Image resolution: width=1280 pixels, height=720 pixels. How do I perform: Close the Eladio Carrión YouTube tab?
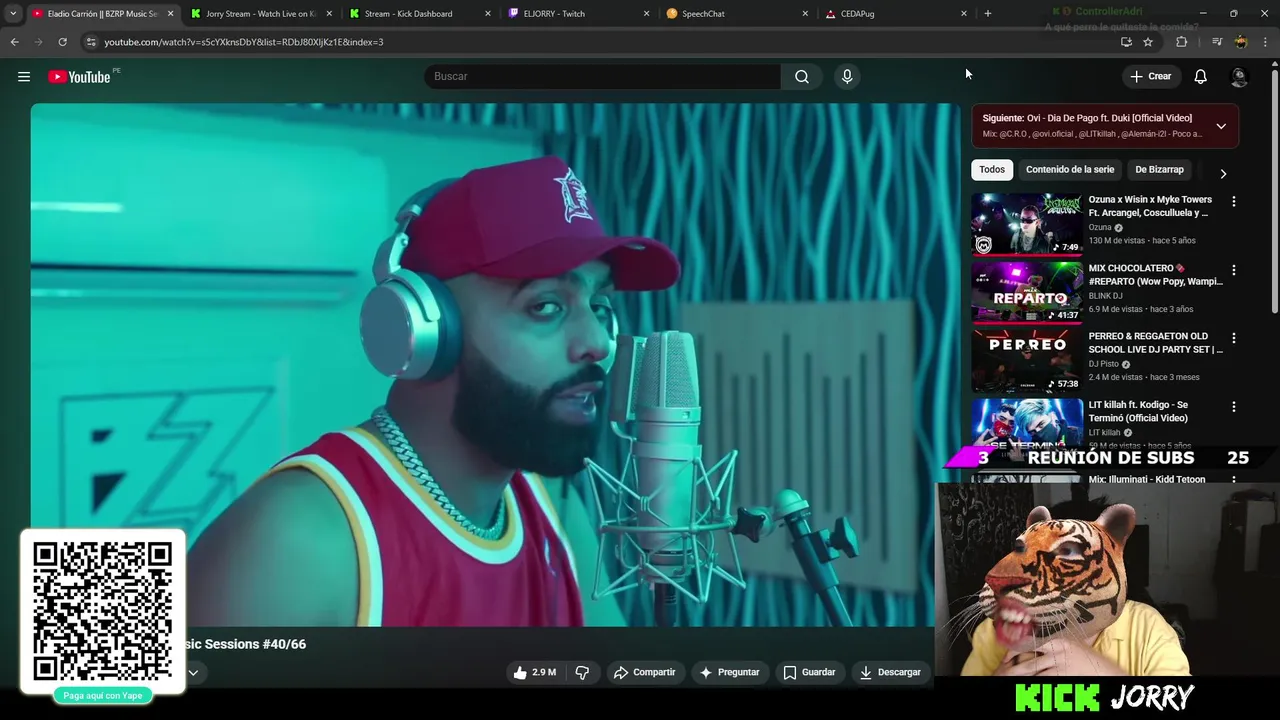tap(170, 14)
